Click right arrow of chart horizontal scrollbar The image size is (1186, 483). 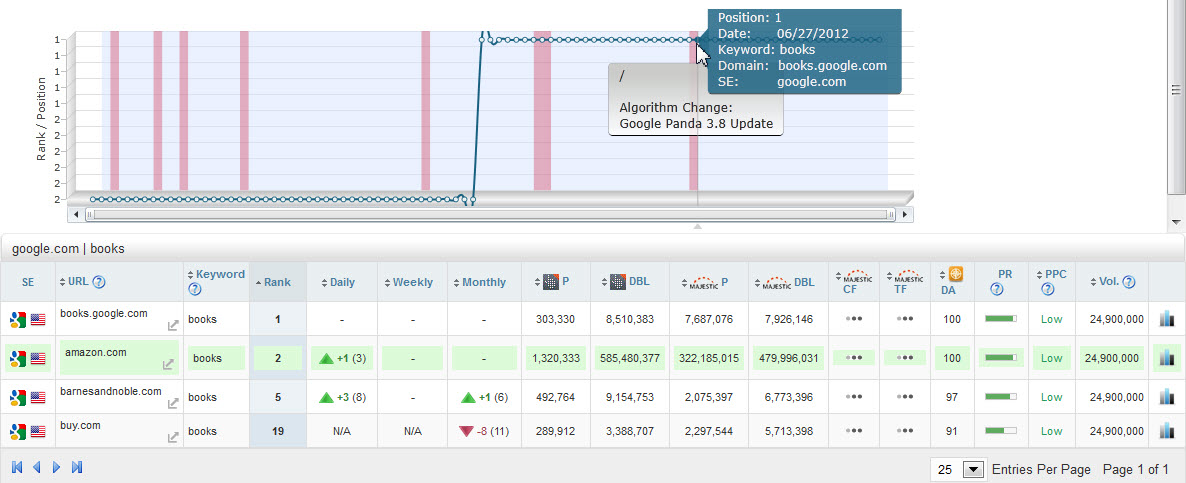tap(905, 214)
